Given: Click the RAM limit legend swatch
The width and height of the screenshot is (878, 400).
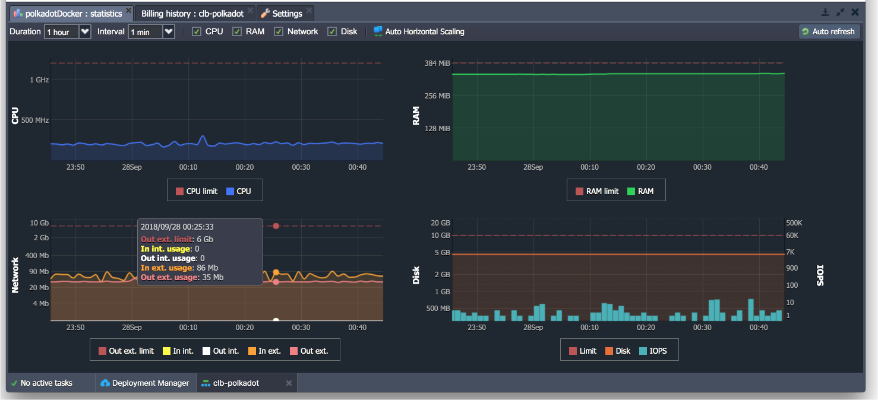Looking at the screenshot, I should pyautogui.click(x=579, y=190).
